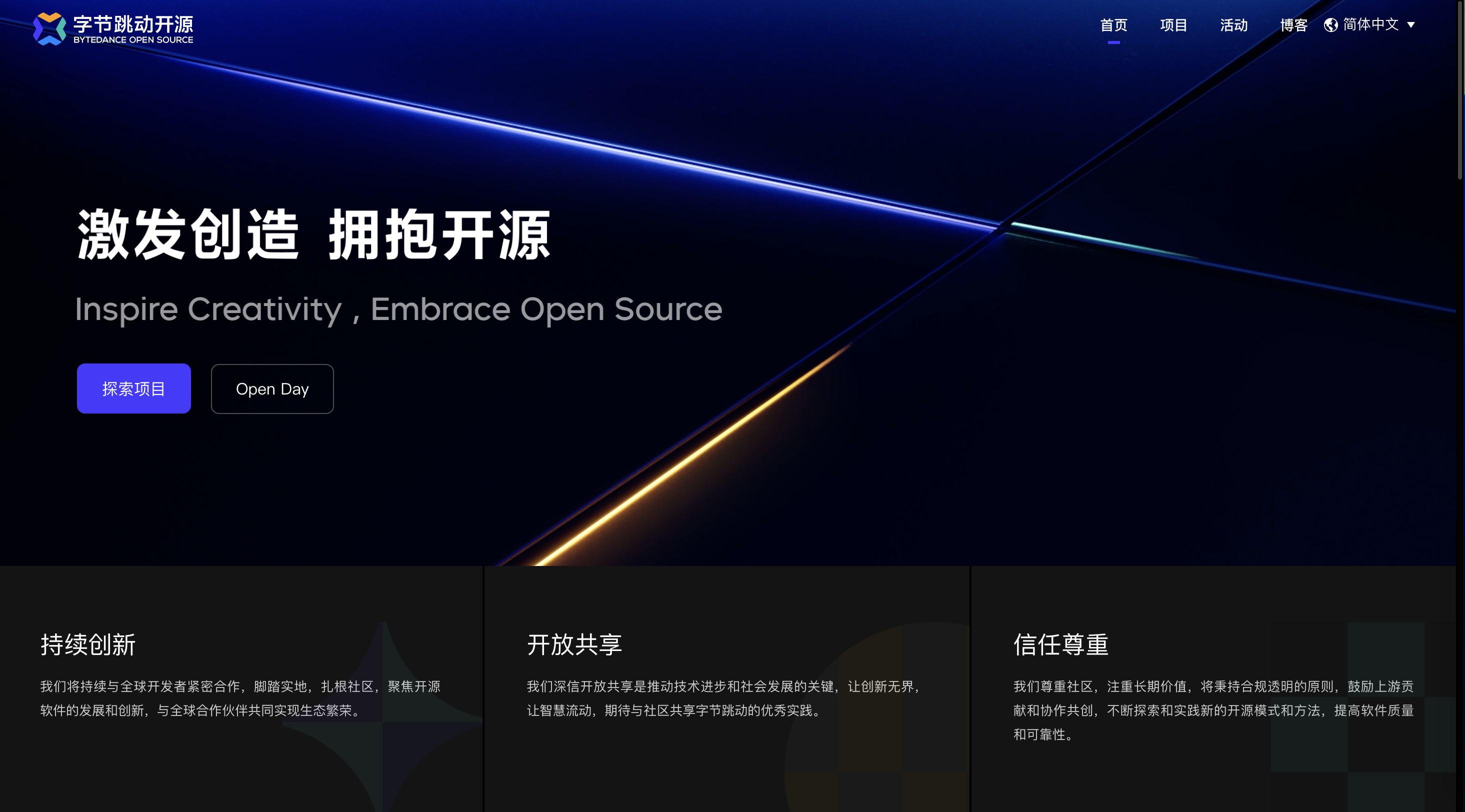Go to the 项目 menu item
1465x812 pixels.
1174,25
